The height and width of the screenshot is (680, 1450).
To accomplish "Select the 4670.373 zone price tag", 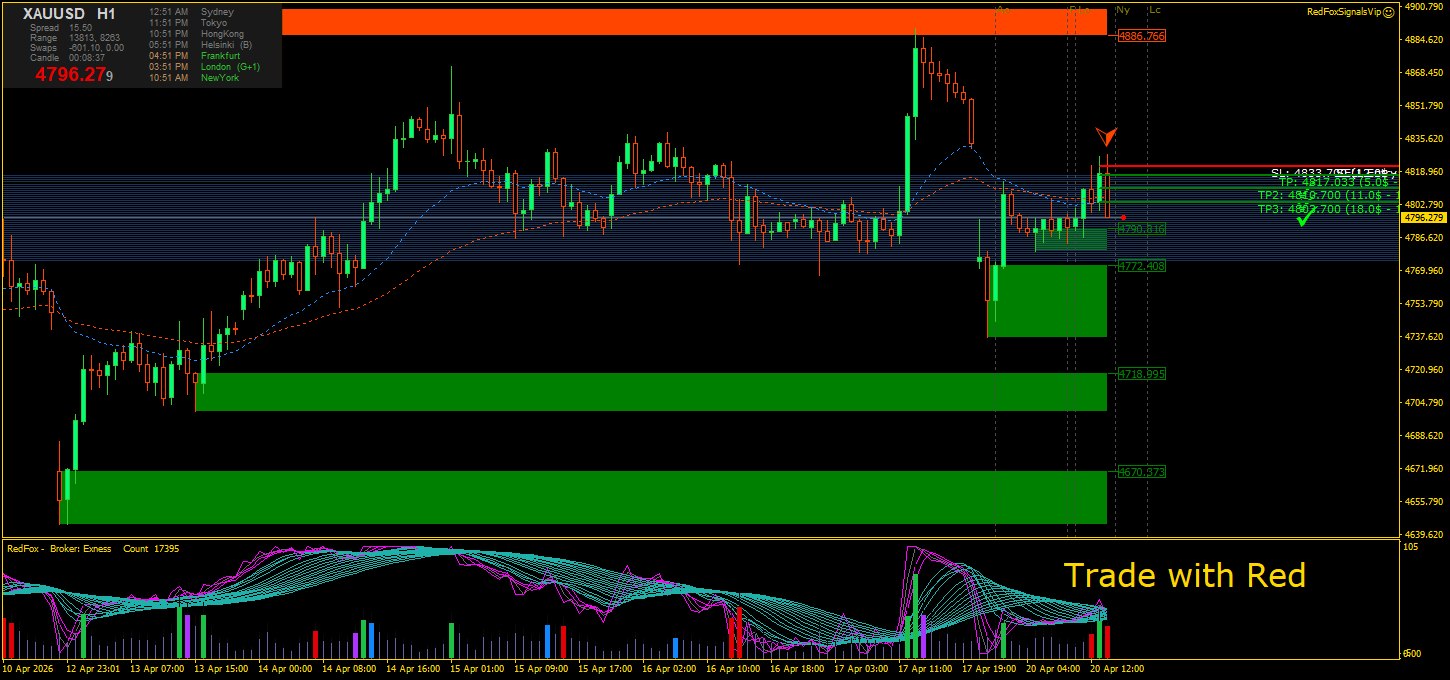I will (1141, 471).
